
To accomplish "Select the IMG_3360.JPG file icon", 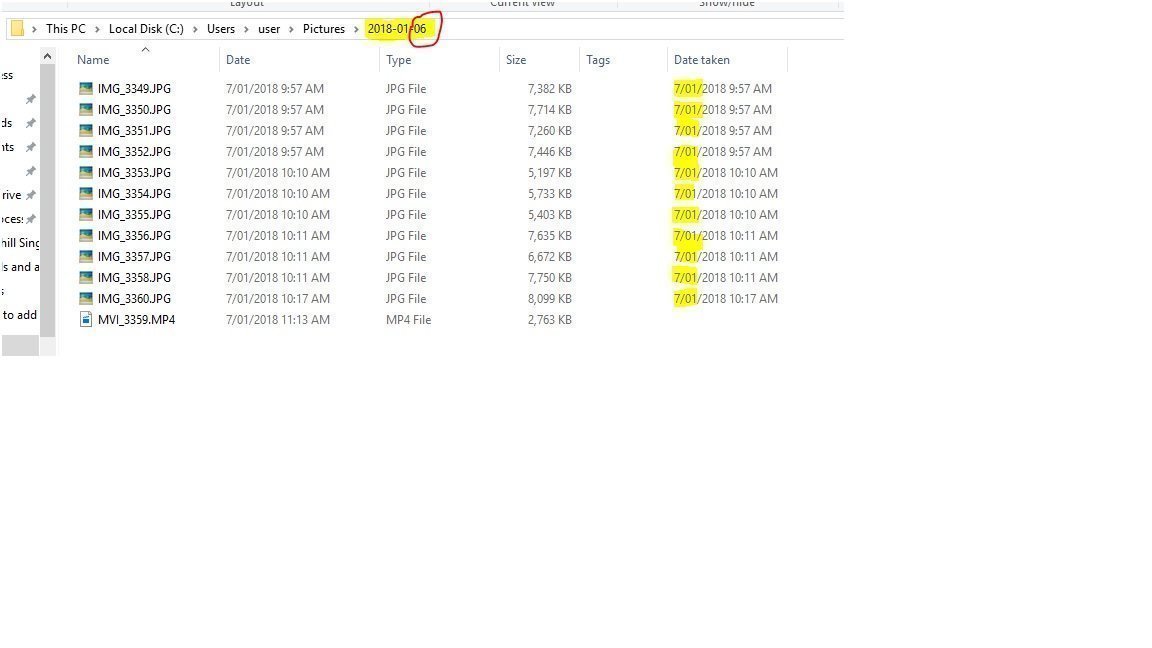I will [x=86, y=298].
